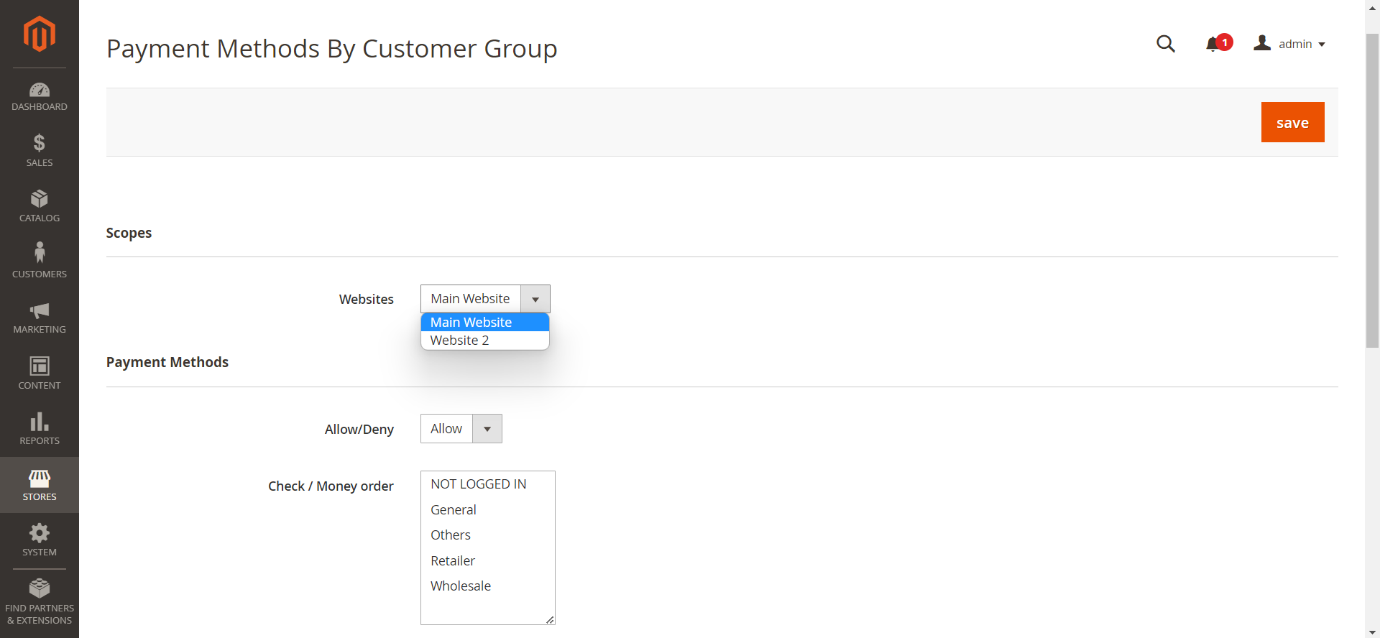This screenshot has height=638, width=1380.
Task: Click the search magnifier icon
Action: (1165, 44)
